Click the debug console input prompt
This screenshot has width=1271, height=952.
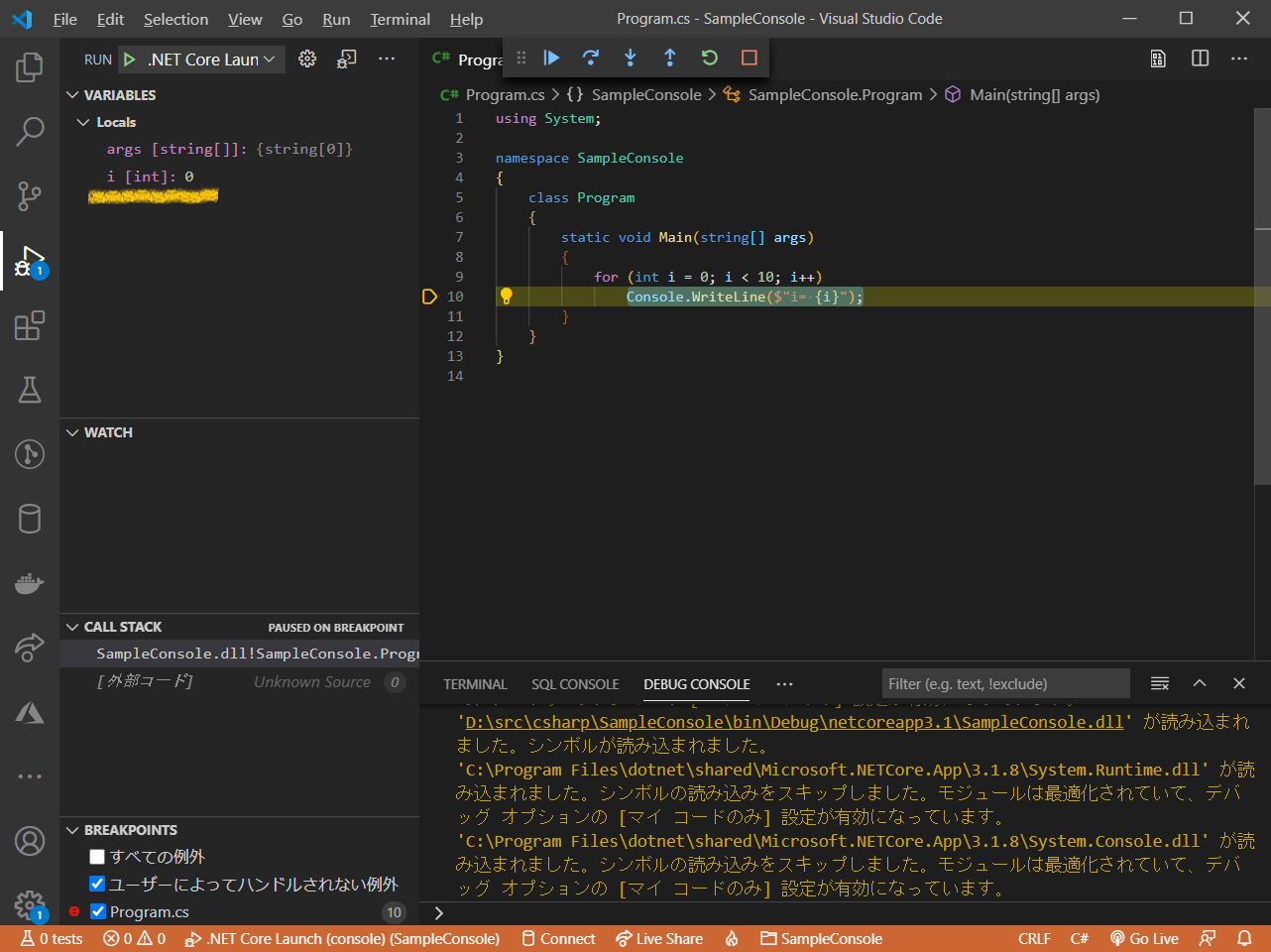[853, 912]
